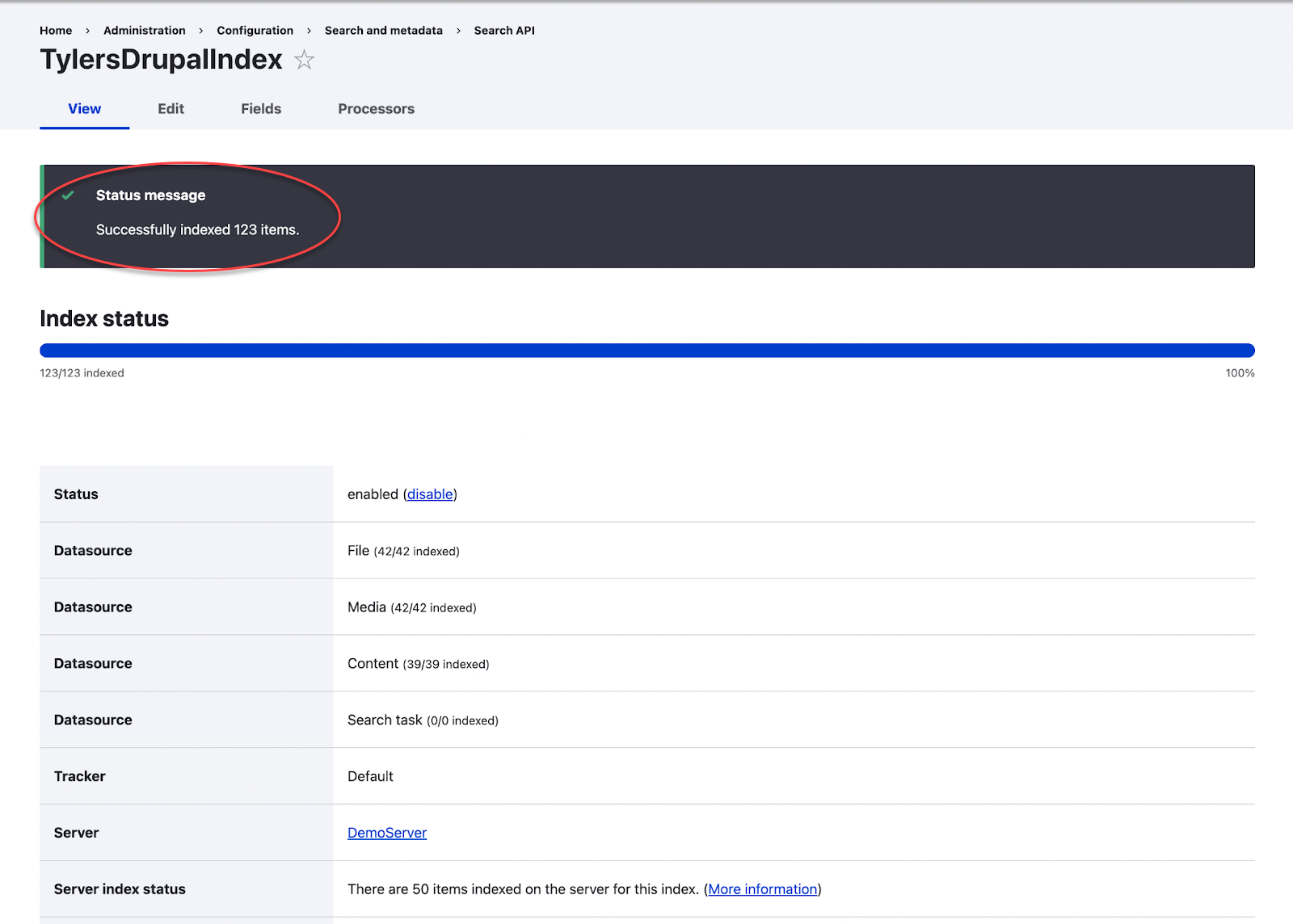Open the DemoServer link
The width and height of the screenshot is (1293, 924).
point(386,832)
